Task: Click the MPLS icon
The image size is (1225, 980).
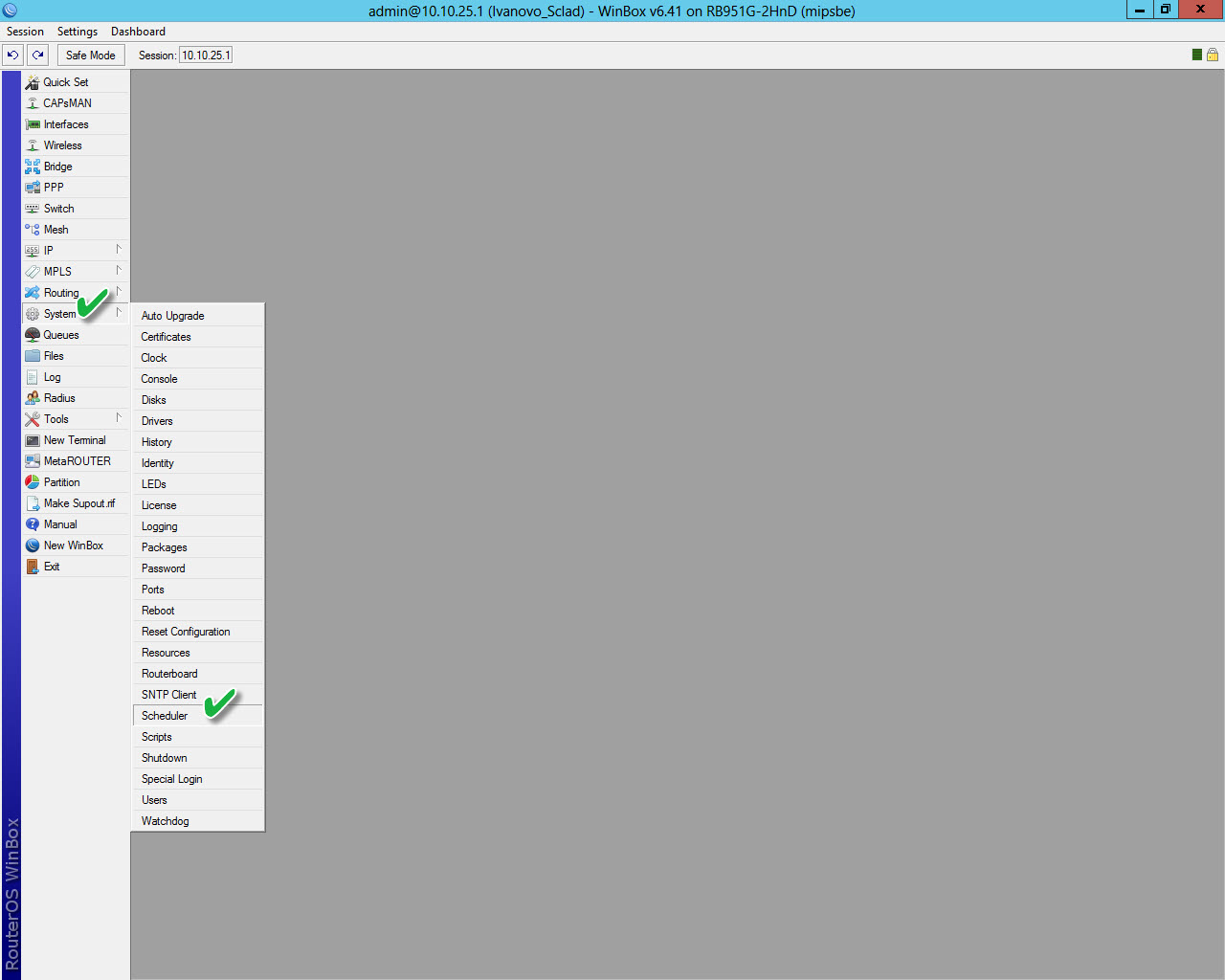Action: pyautogui.click(x=33, y=272)
